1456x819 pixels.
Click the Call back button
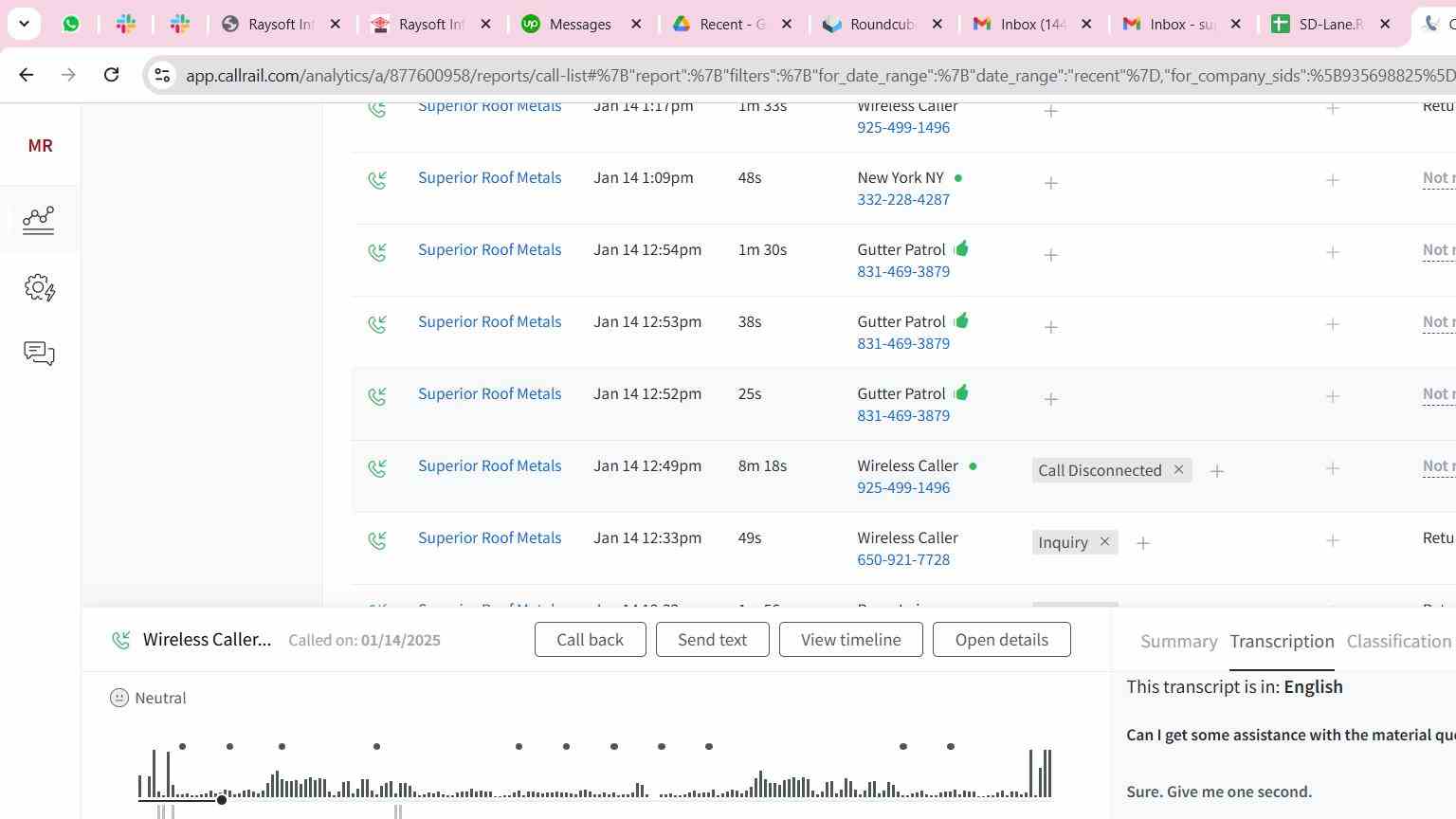pos(590,640)
